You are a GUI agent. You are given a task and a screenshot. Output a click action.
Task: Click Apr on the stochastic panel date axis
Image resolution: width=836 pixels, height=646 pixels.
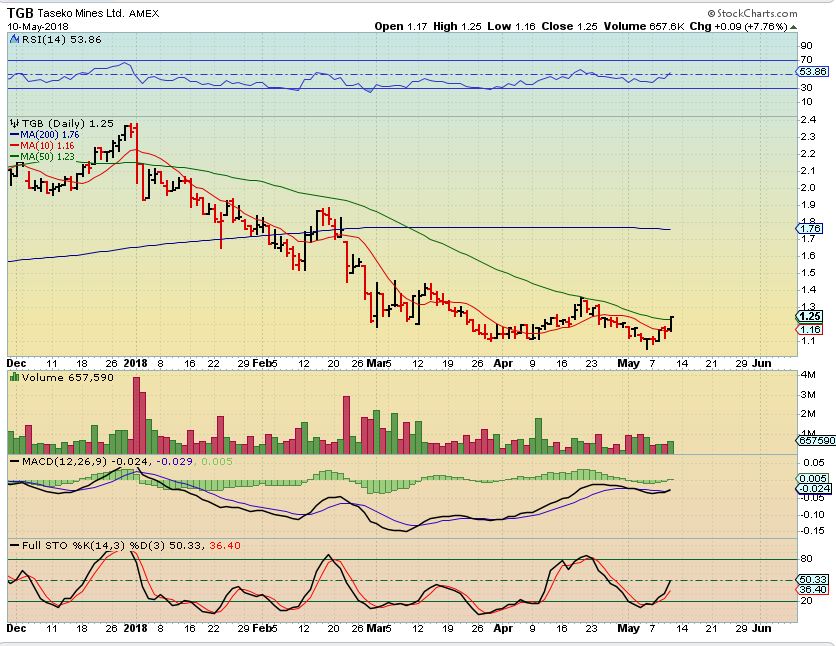503,628
